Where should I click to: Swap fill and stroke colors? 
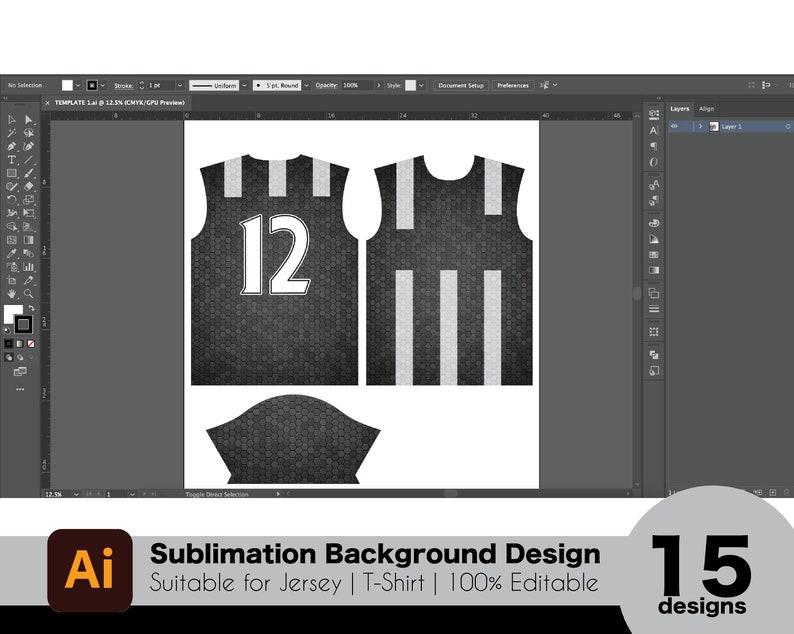pos(31,308)
